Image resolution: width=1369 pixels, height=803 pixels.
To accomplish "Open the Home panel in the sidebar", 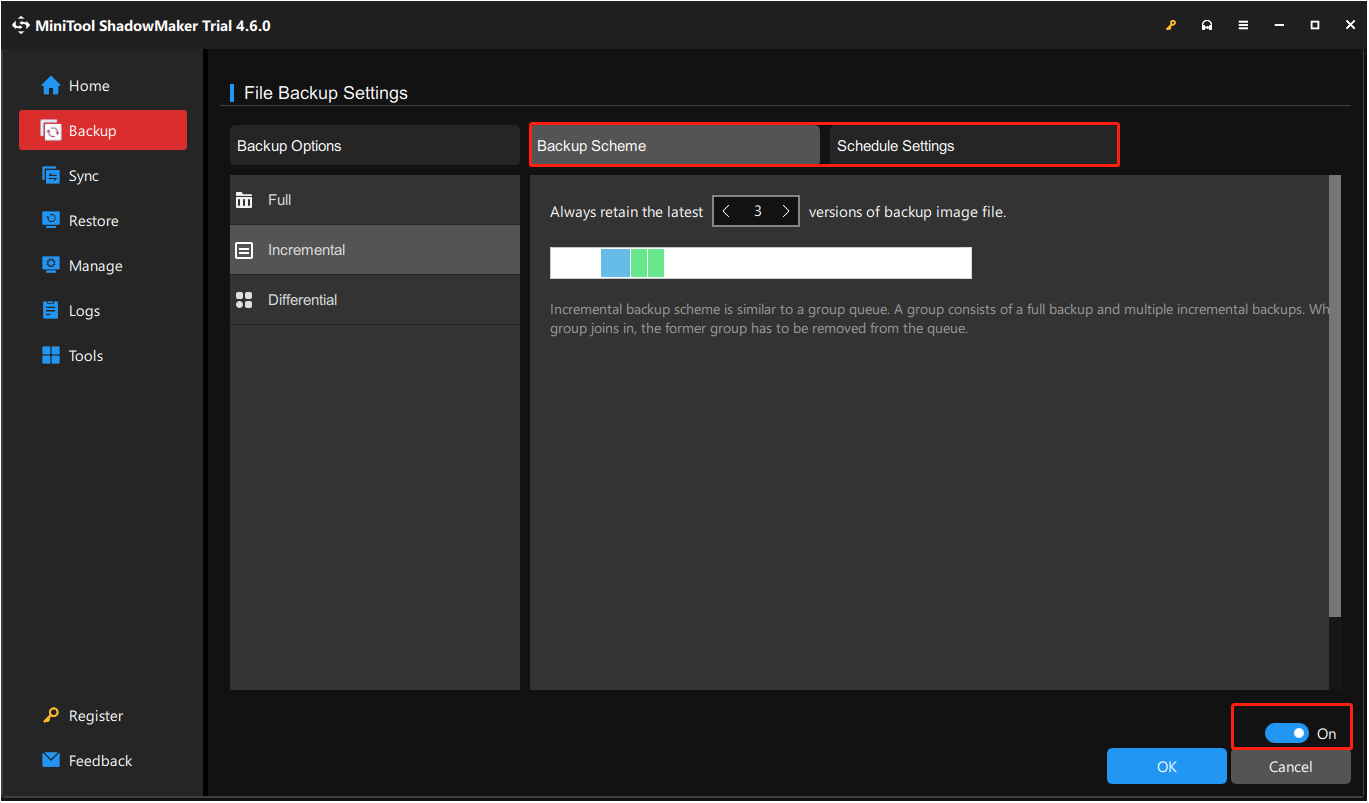I will point(86,85).
